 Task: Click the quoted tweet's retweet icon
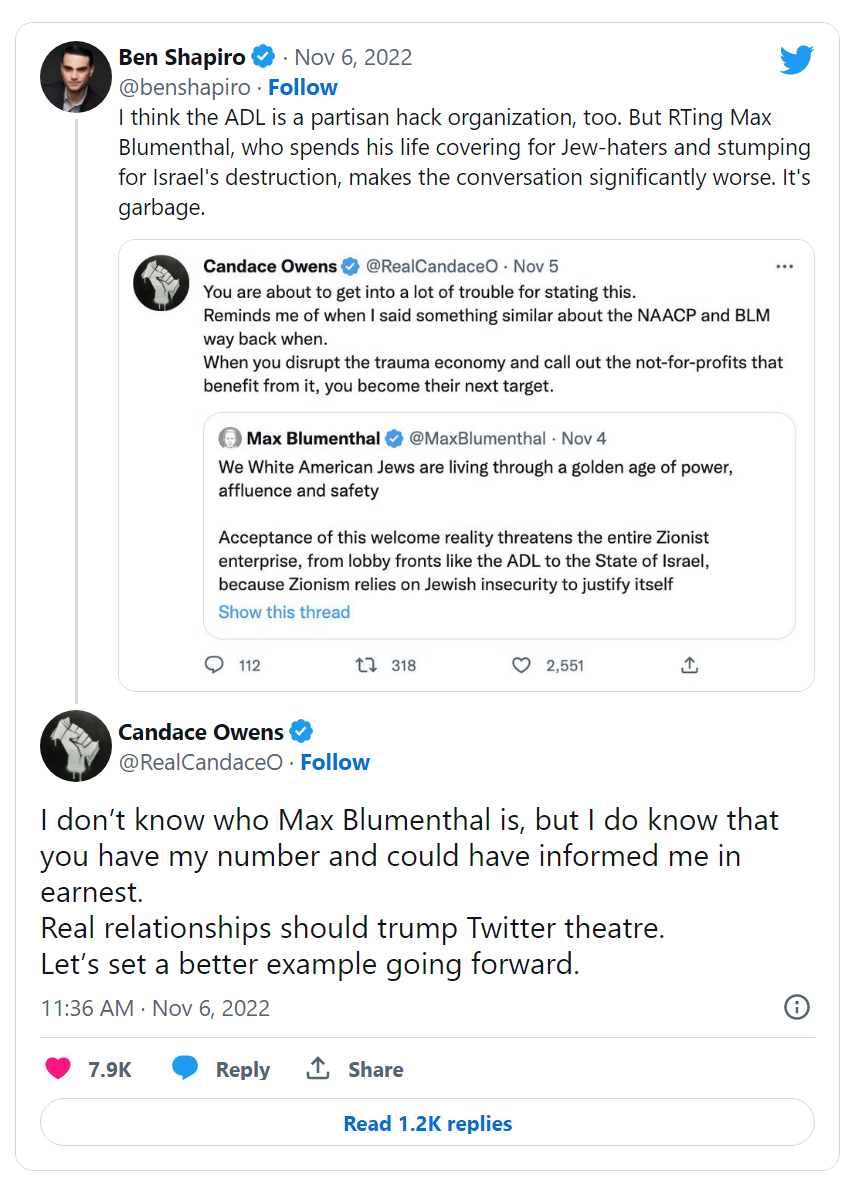click(x=366, y=665)
